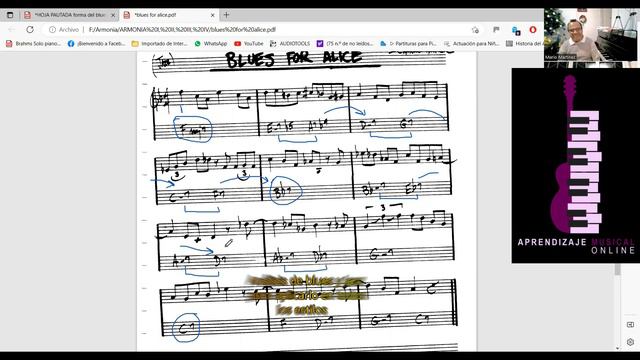Click the Blues for Alice title

click(293, 59)
